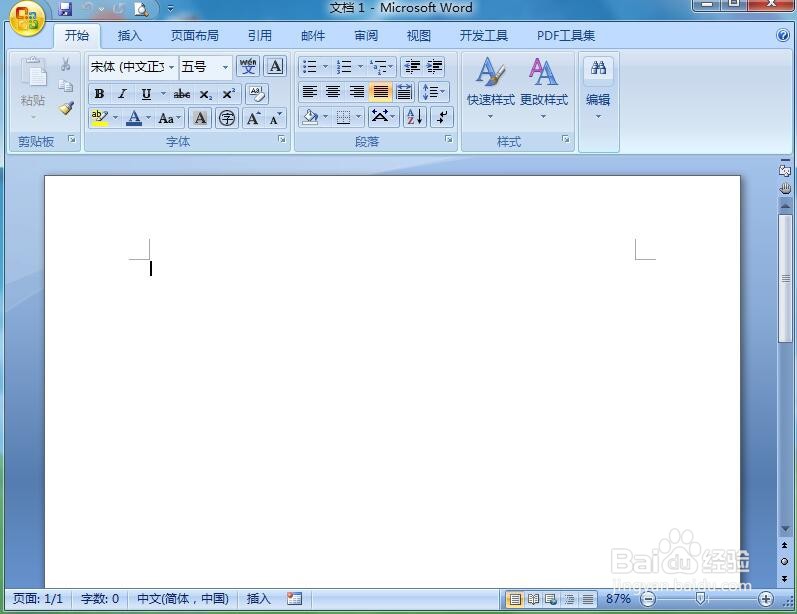The width and height of the screenshot is (797, 614).
Task: Open Print Preview from Quick Access toolbar
Action: coord(141,9)
